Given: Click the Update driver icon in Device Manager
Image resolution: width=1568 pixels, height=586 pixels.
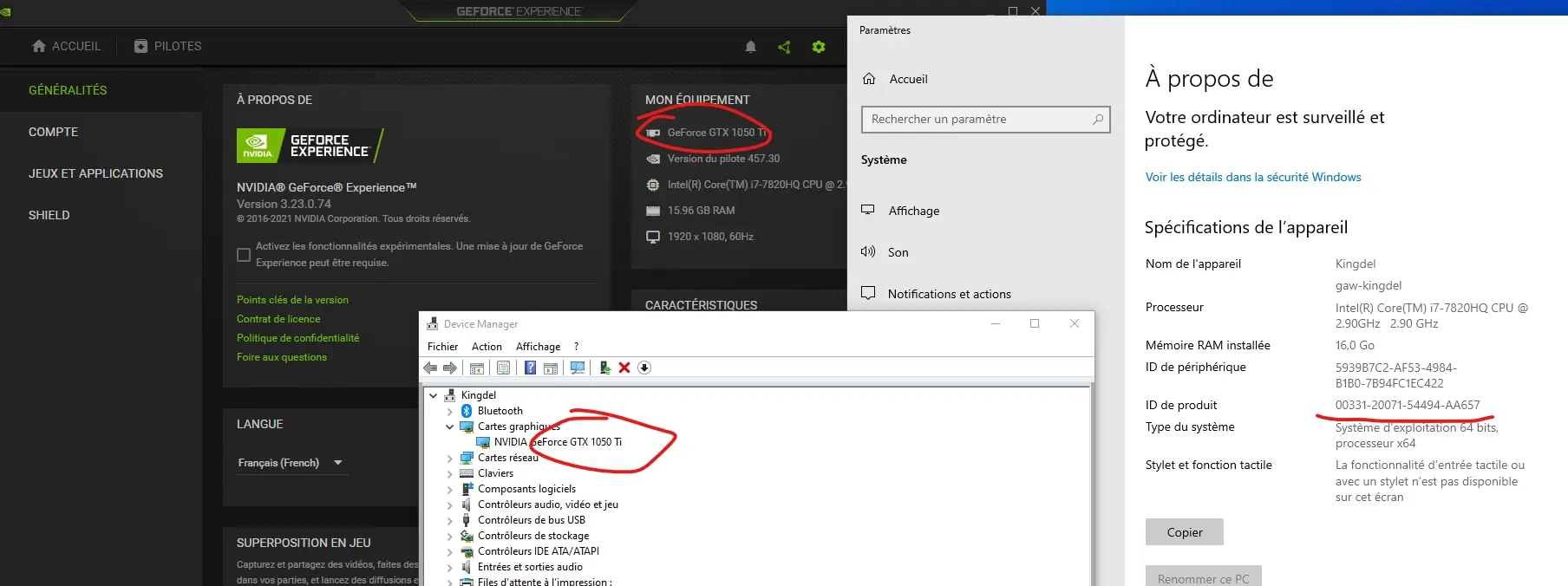Looking at the screenshot, I should pos(604,368).
